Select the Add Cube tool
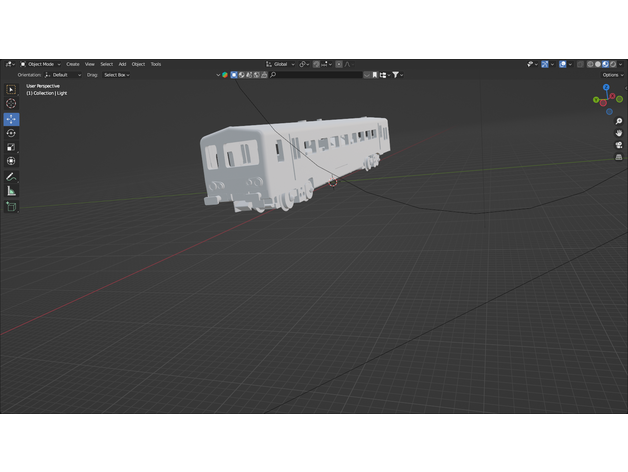 click(x=11, y=207)
